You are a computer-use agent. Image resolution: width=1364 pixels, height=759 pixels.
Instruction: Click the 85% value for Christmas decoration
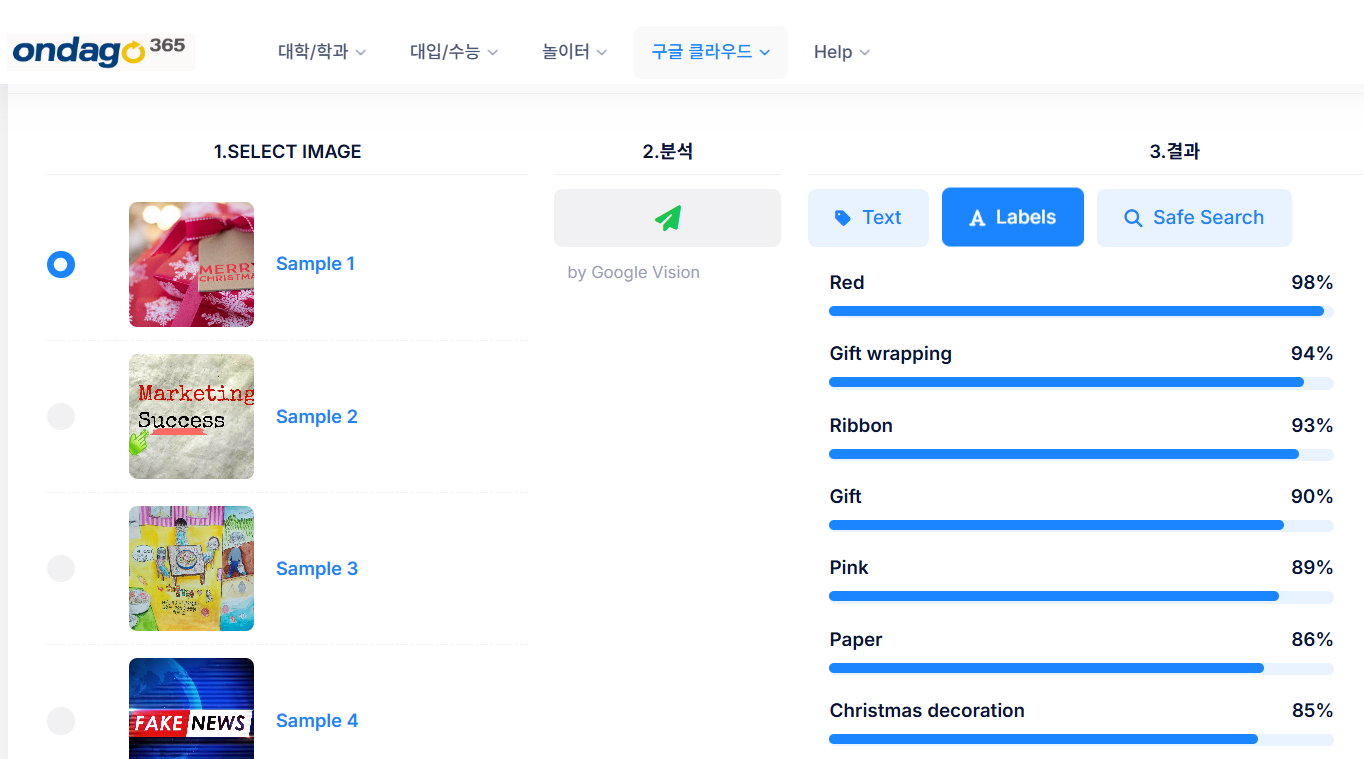[x=1312, y=711]
